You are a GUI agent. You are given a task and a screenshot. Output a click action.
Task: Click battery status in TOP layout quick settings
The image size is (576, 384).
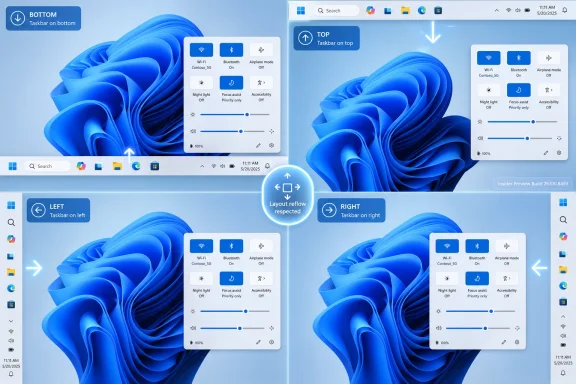484,153
